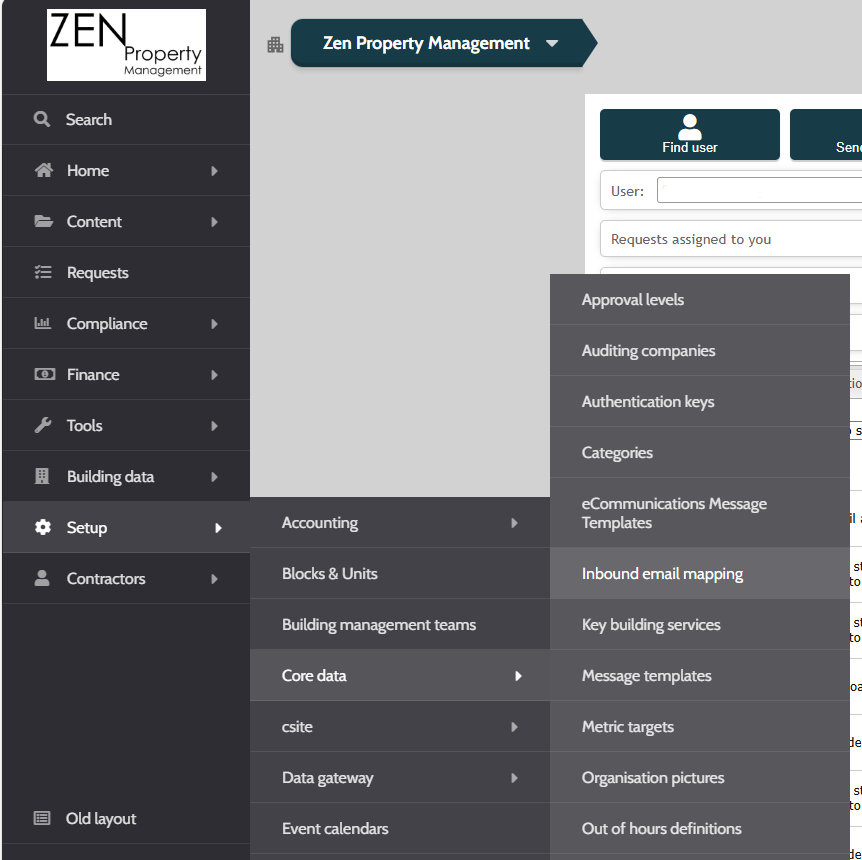Viewport: 862px width, 860px height.
Task: Expand the Accounting submenu chevron
Action: pyautogui.click(x=515, y=522)
